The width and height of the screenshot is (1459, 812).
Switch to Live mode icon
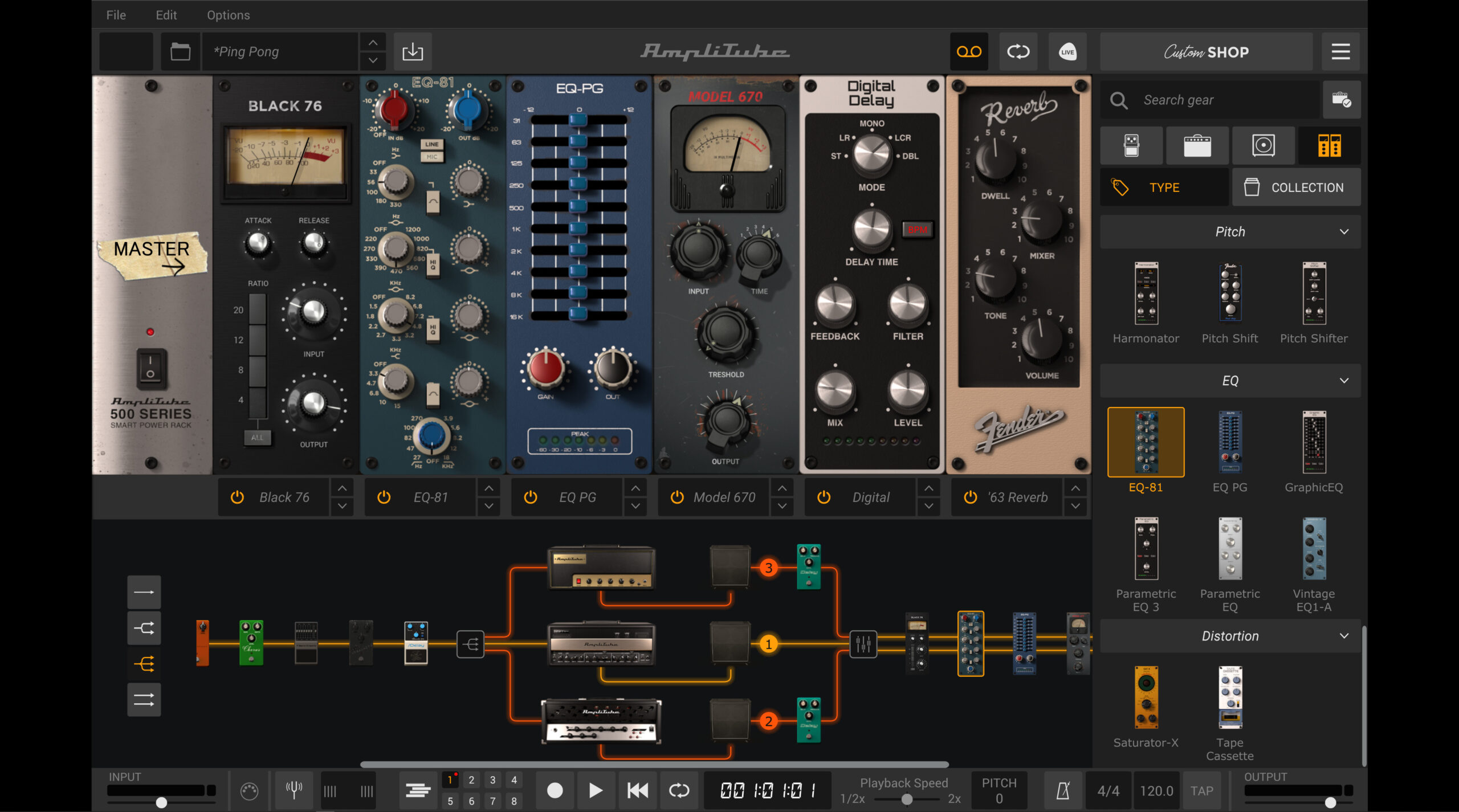pyautogui.click(x=1067, y=52)
